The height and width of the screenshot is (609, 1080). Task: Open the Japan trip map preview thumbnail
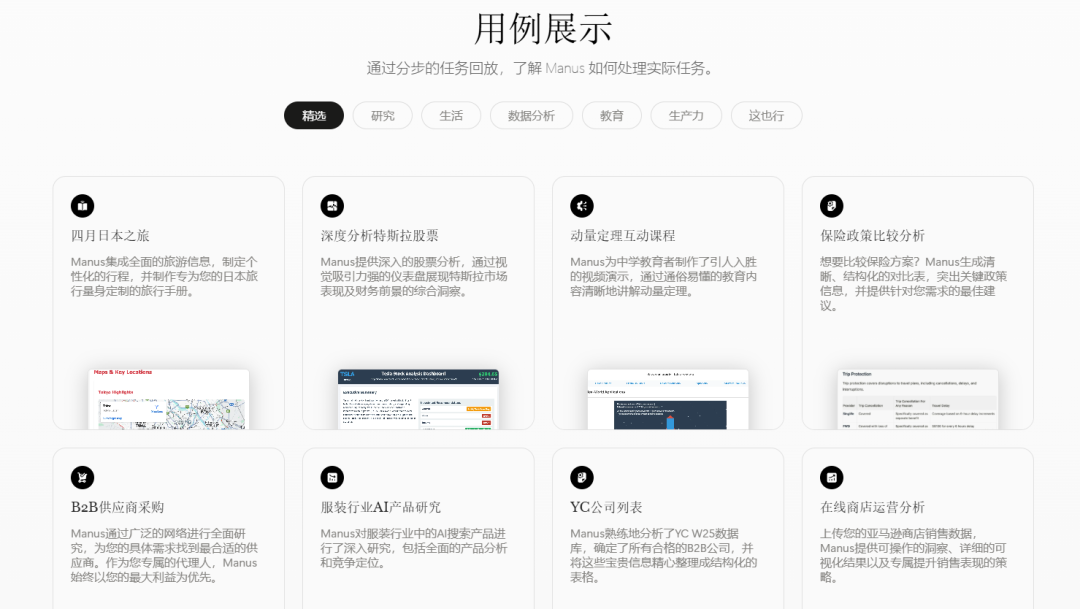169,399
